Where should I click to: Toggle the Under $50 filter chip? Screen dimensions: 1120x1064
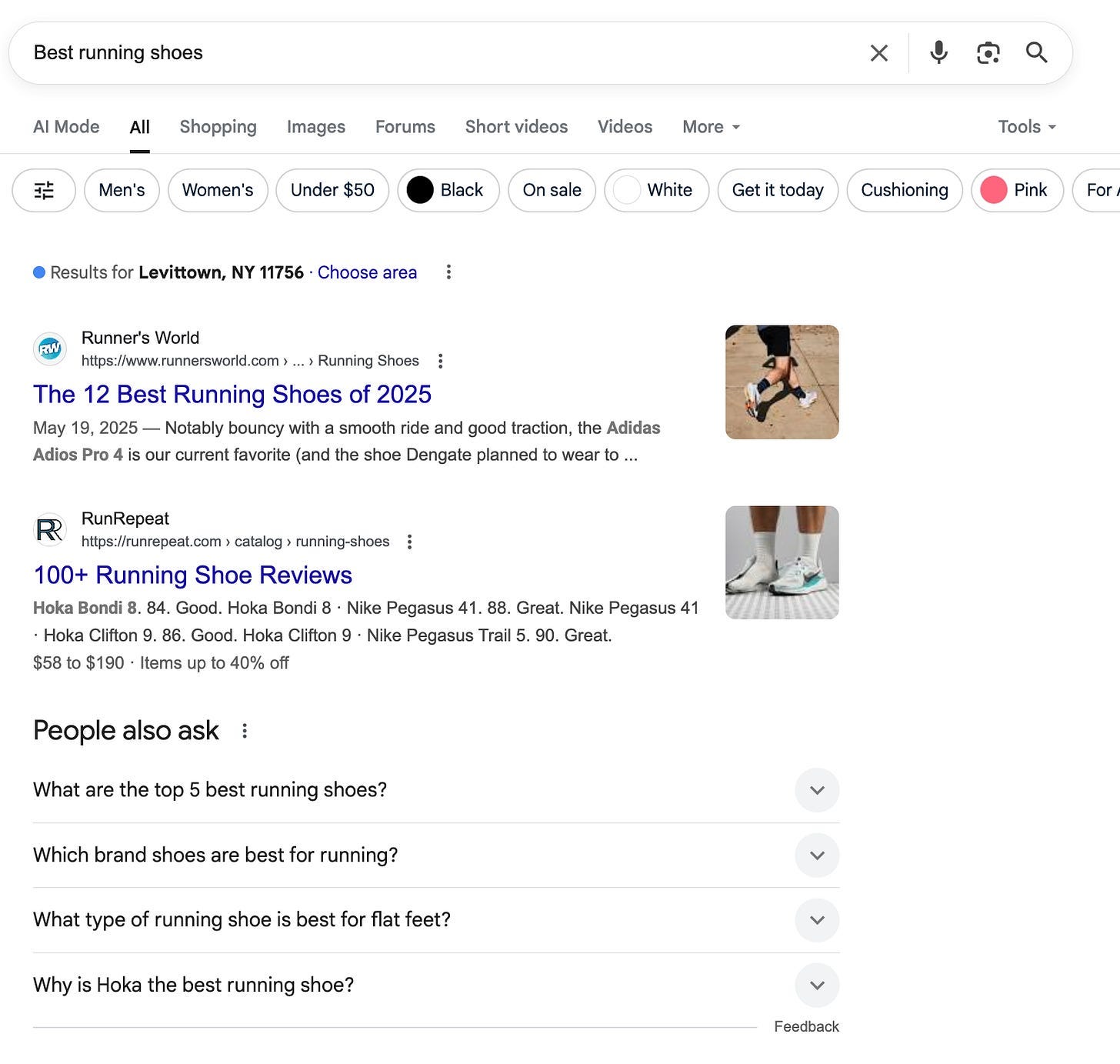pos(332,190)
